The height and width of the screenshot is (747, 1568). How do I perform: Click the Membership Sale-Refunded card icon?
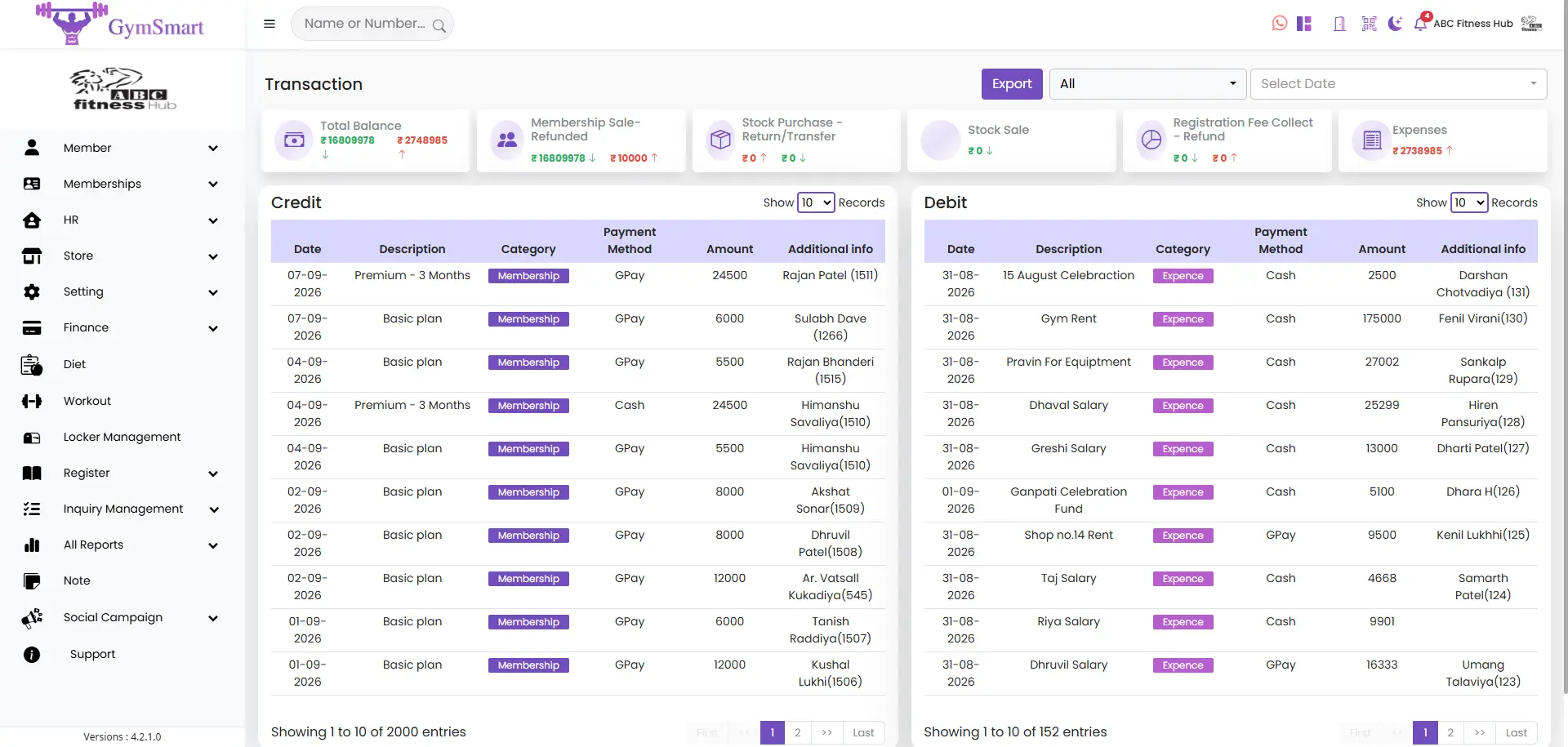pyautogui.click(x=507, y=140)
